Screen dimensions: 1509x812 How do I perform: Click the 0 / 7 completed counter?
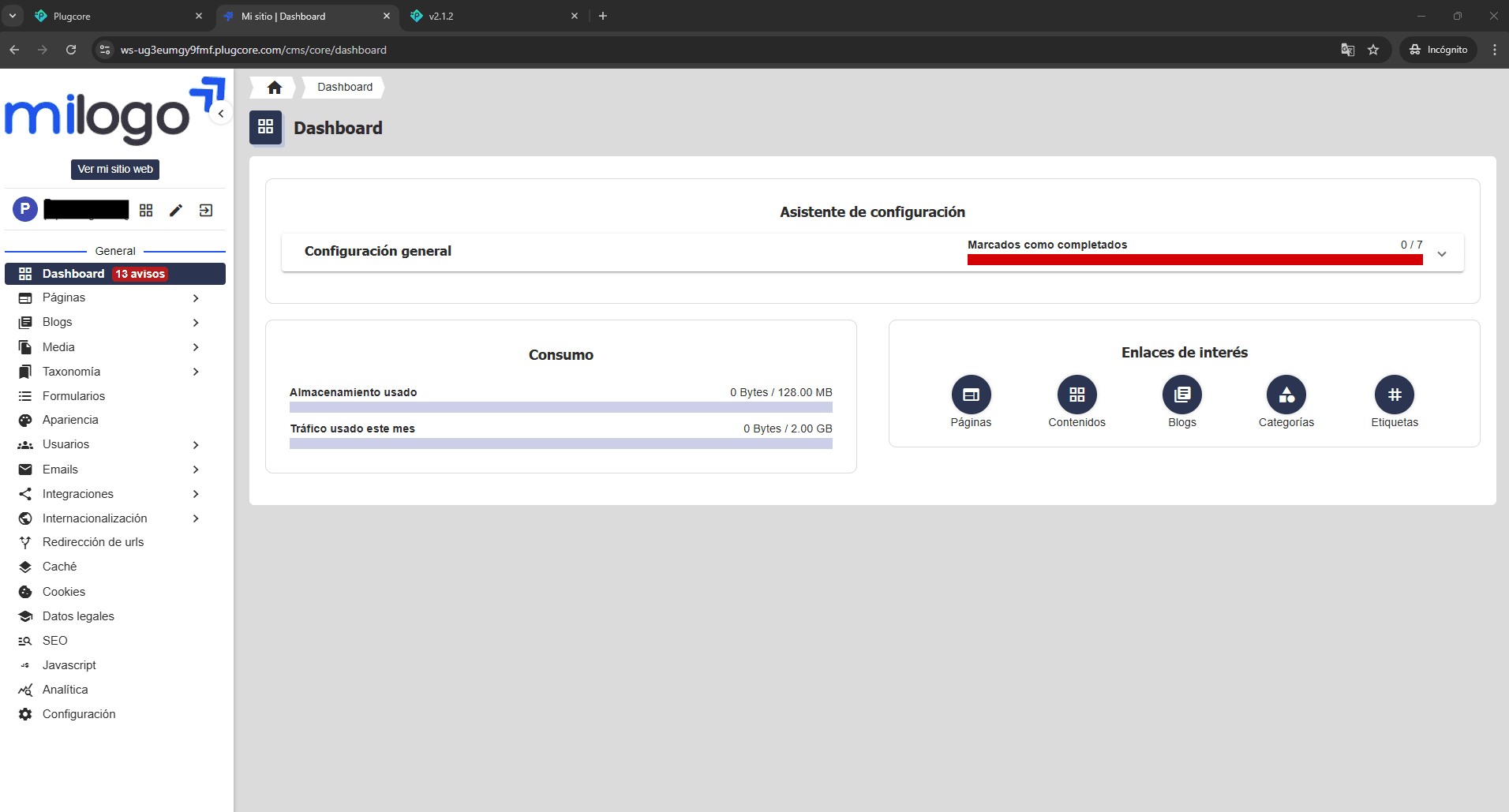click(x=1411, y=245)
